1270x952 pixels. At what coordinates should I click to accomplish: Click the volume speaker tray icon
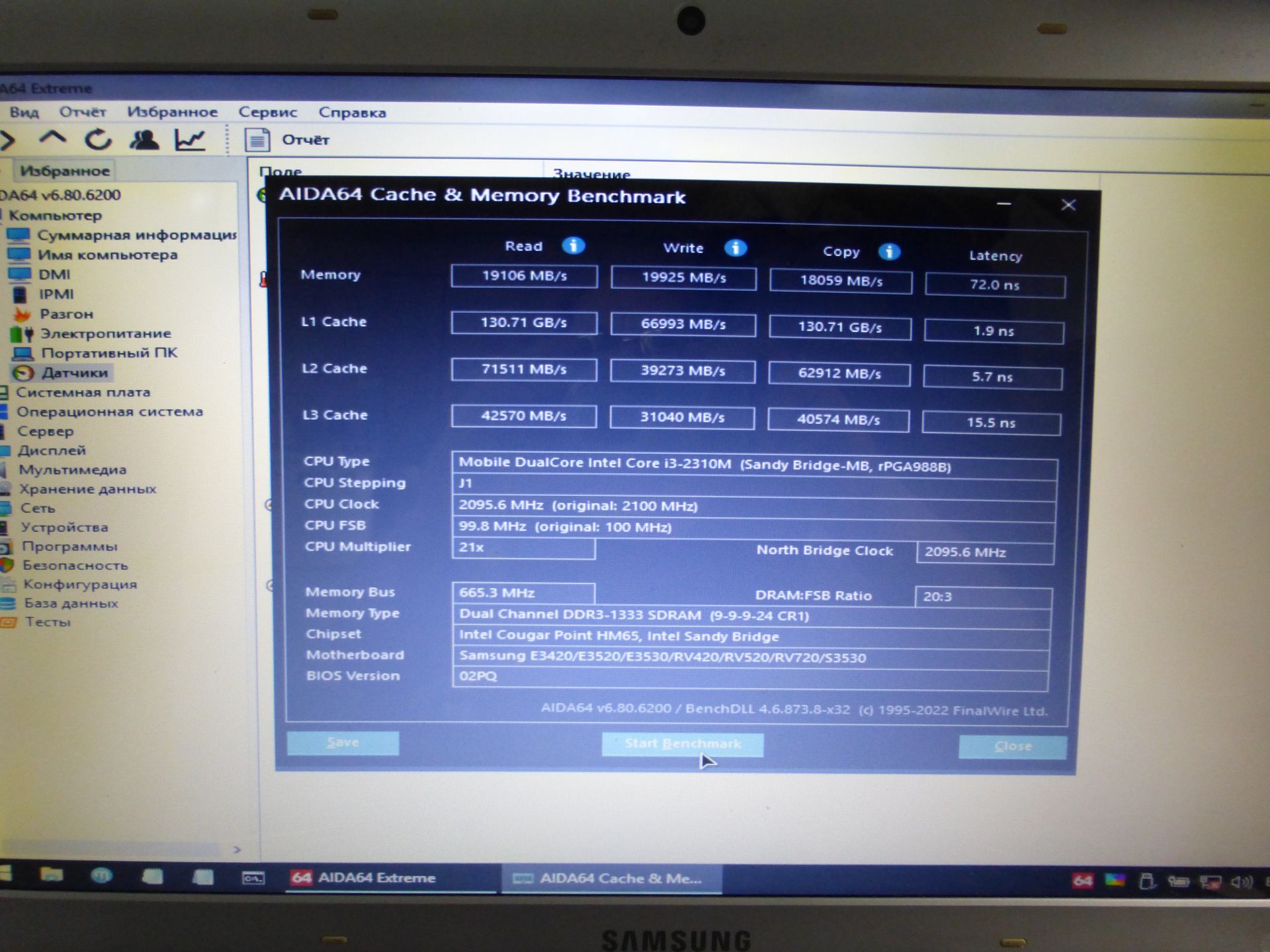1241,882
